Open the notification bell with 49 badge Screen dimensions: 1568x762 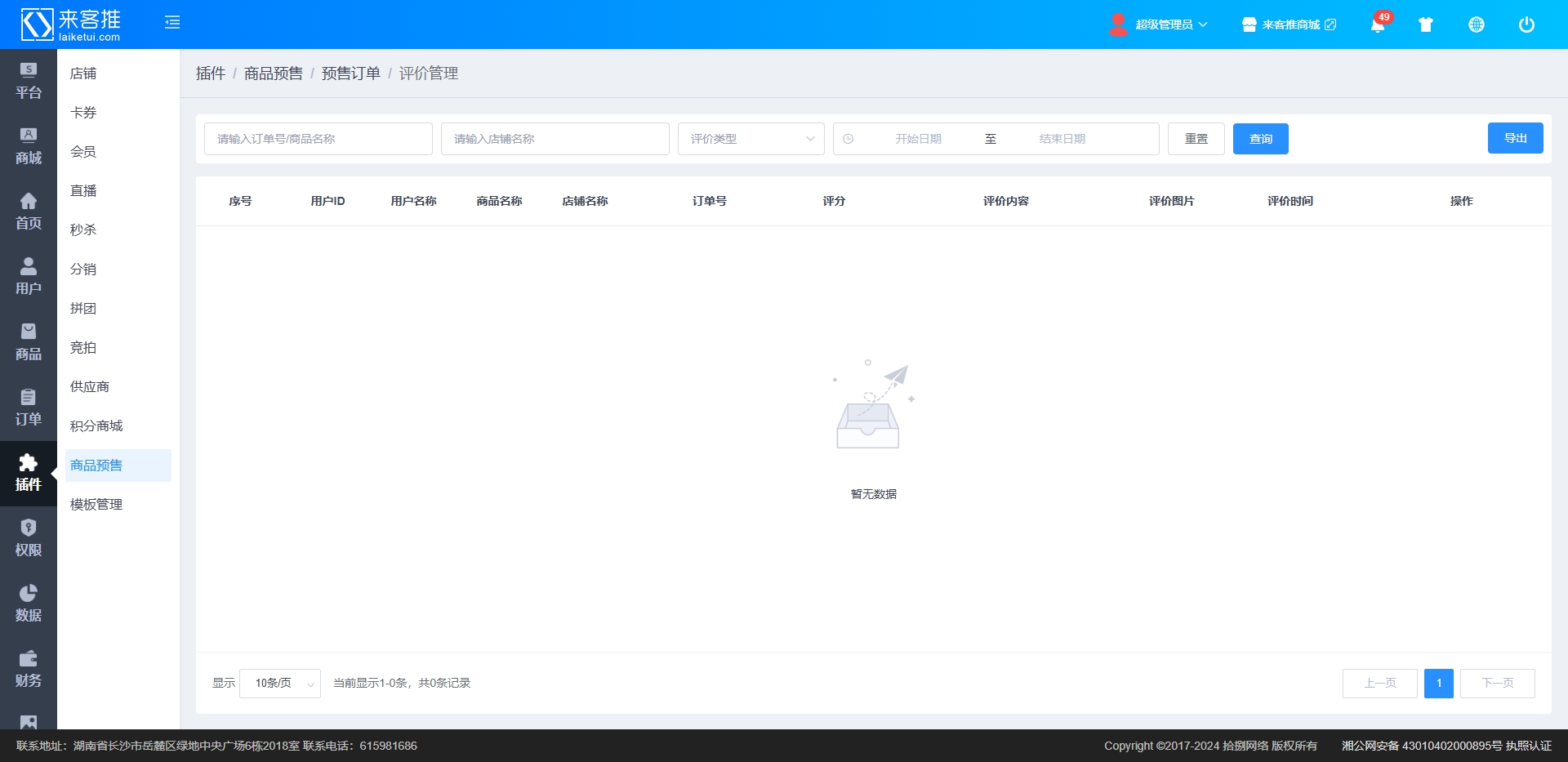click(1378, 25)
